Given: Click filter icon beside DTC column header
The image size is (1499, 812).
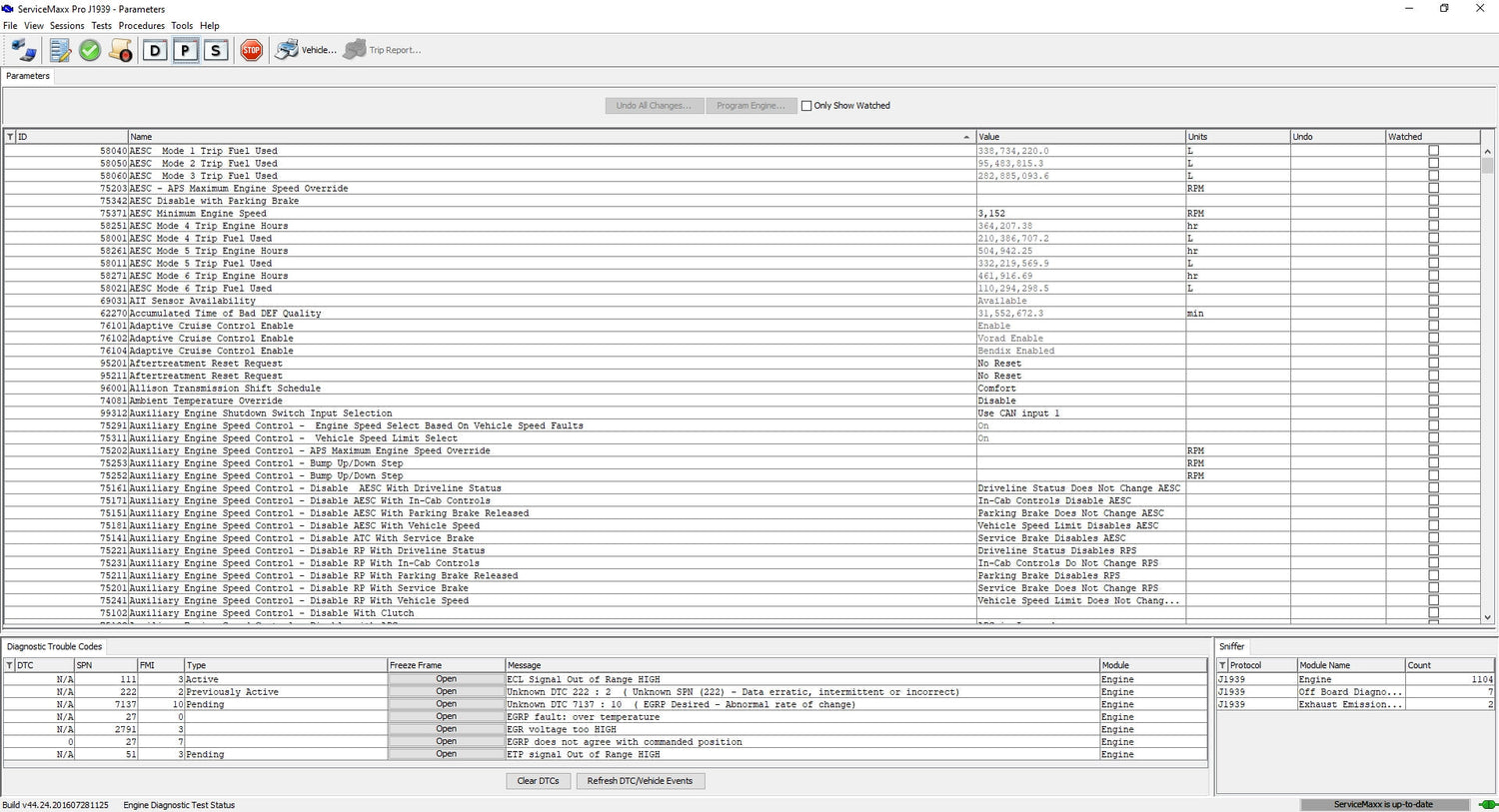Looking at the screenshot, I should pos(10,665).
